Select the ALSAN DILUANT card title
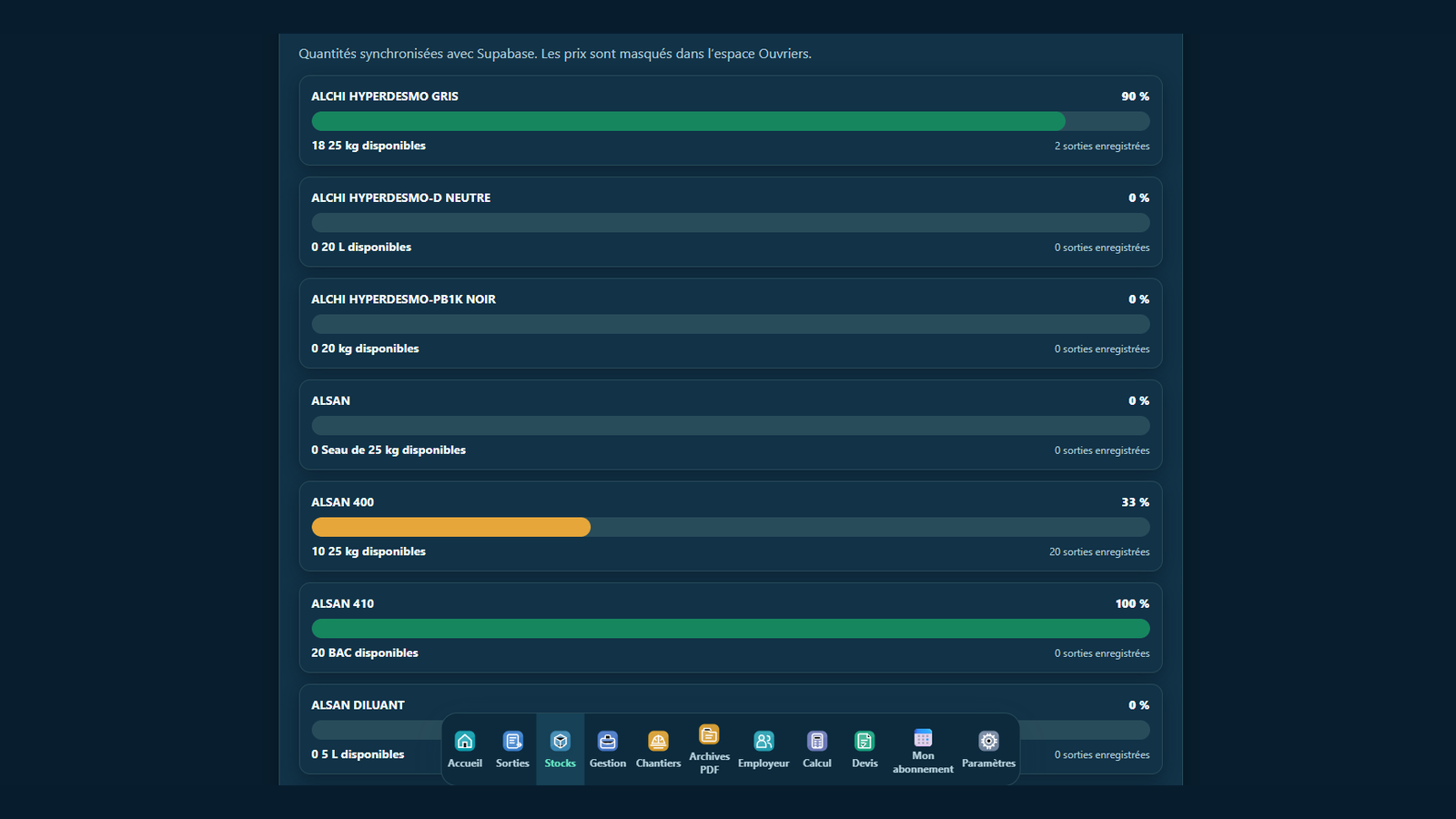The height and width of the screenshot is (819, 1456). 358,705
